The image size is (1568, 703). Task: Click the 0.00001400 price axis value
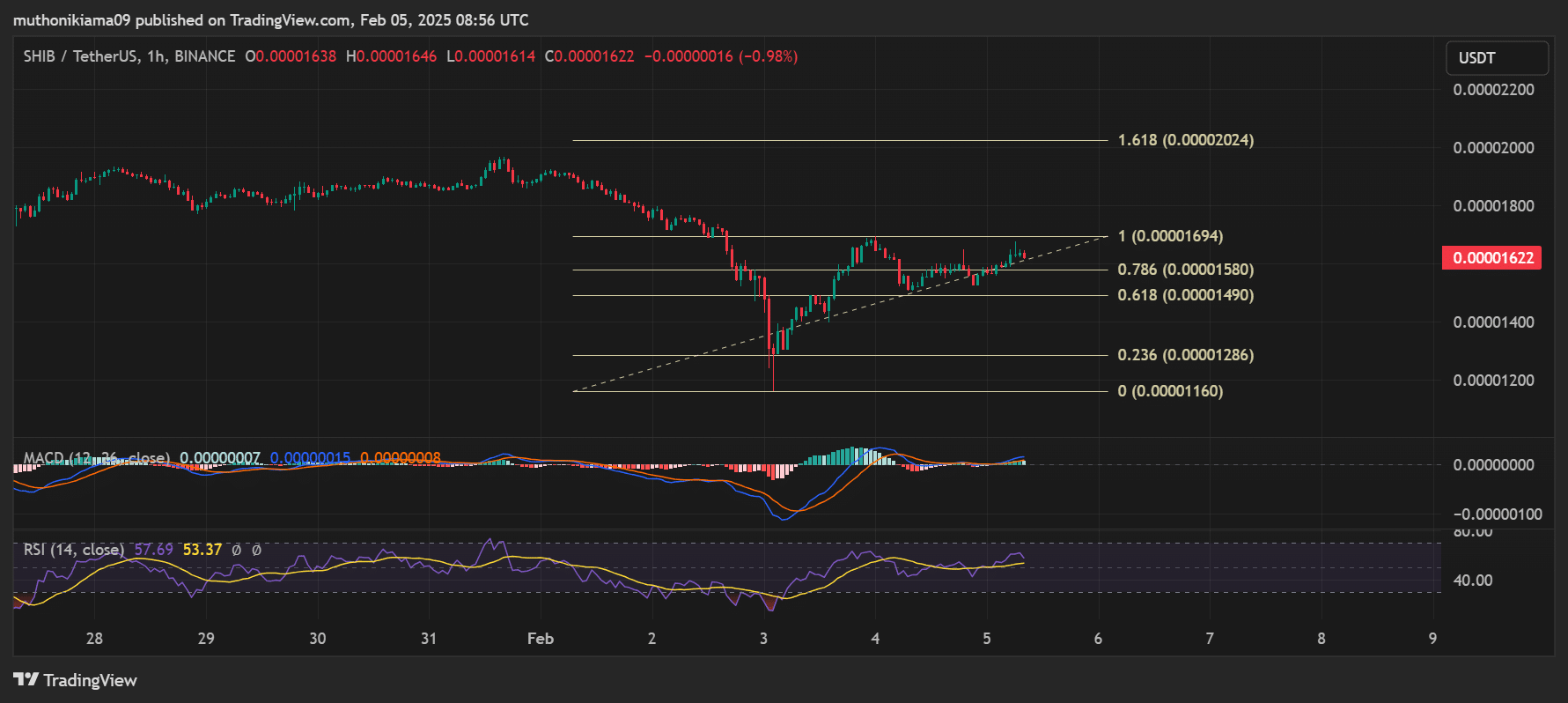[1494, 322]
